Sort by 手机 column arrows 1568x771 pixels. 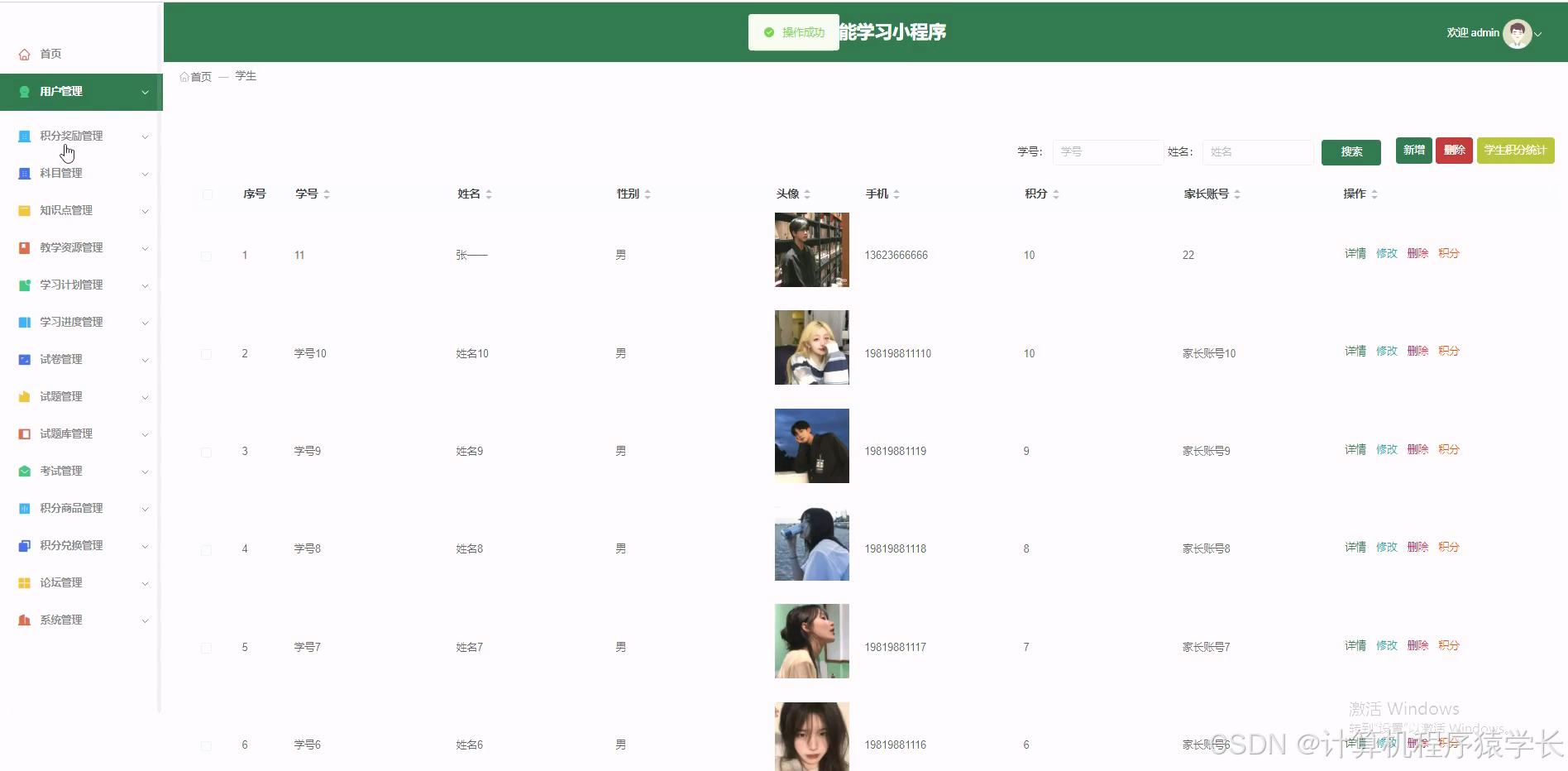[896, 194]
